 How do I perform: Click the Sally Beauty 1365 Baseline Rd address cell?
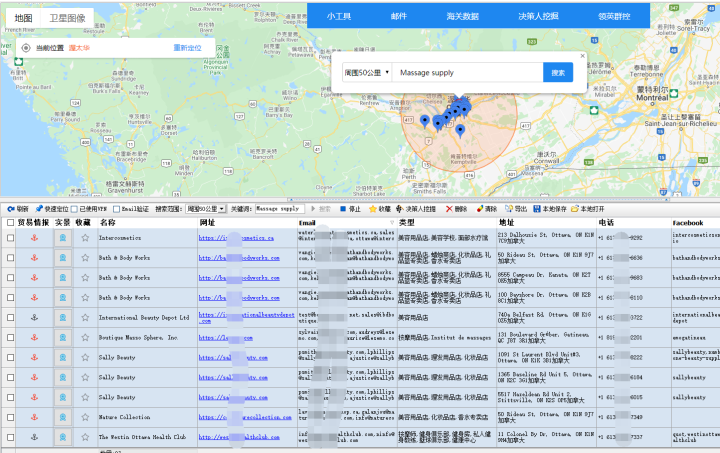[547, 377]
